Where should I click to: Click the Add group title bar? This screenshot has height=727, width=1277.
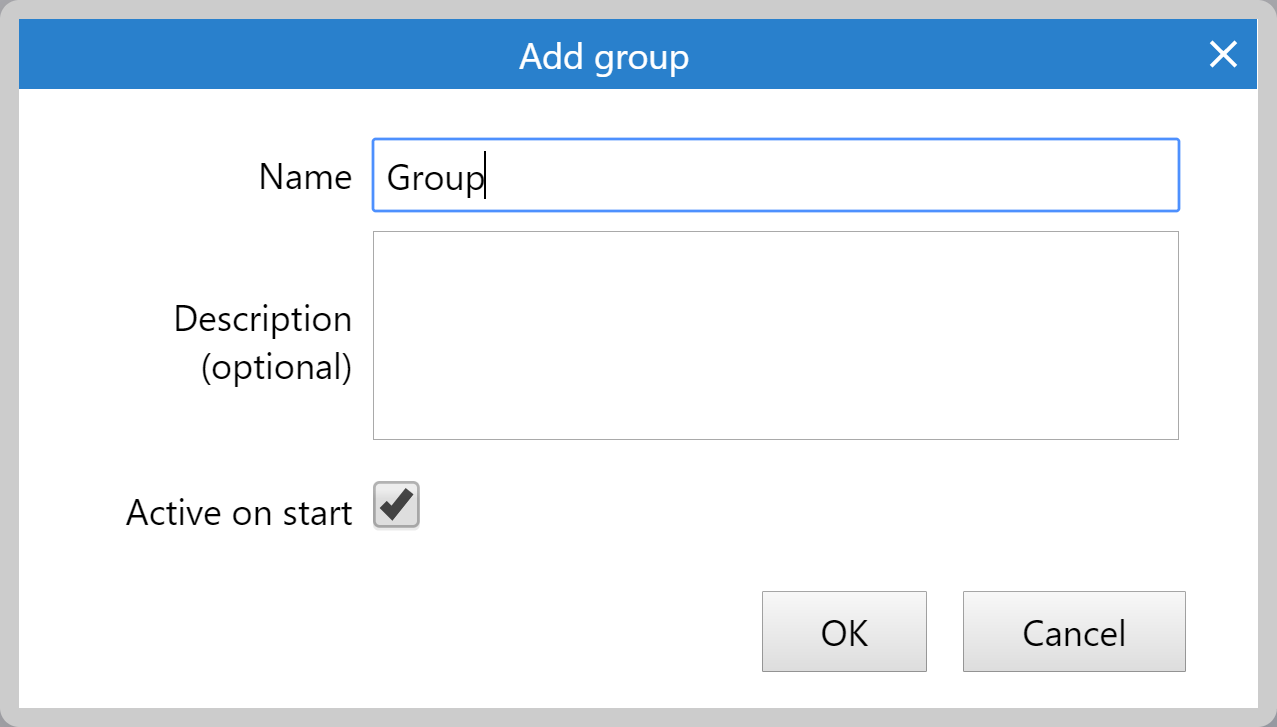tap(603, 55)
